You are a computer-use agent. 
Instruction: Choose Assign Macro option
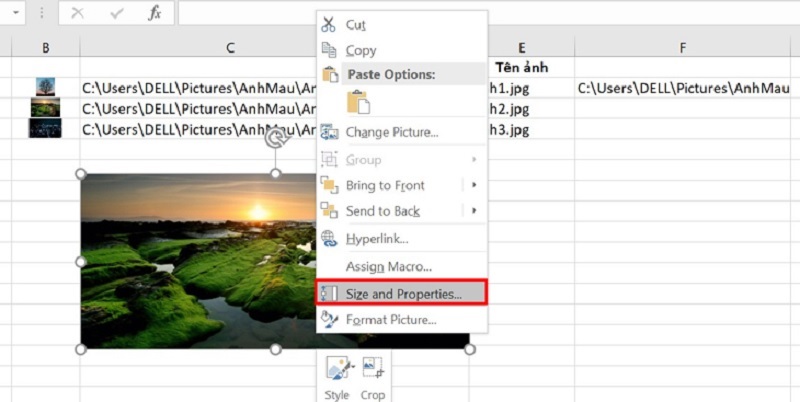tap(388, 266)
